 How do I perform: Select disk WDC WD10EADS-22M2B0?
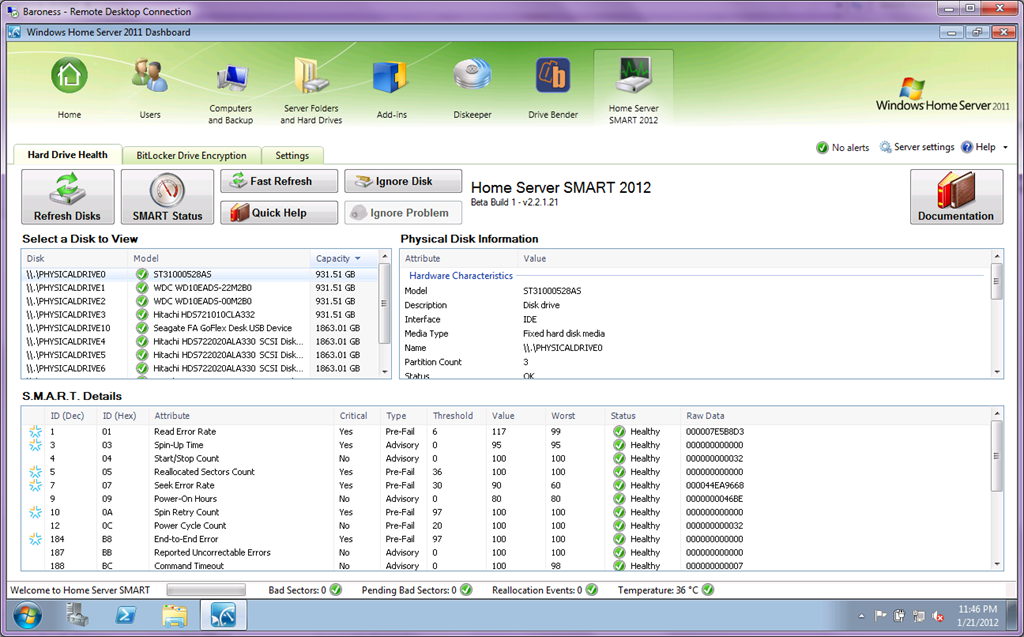200,287
